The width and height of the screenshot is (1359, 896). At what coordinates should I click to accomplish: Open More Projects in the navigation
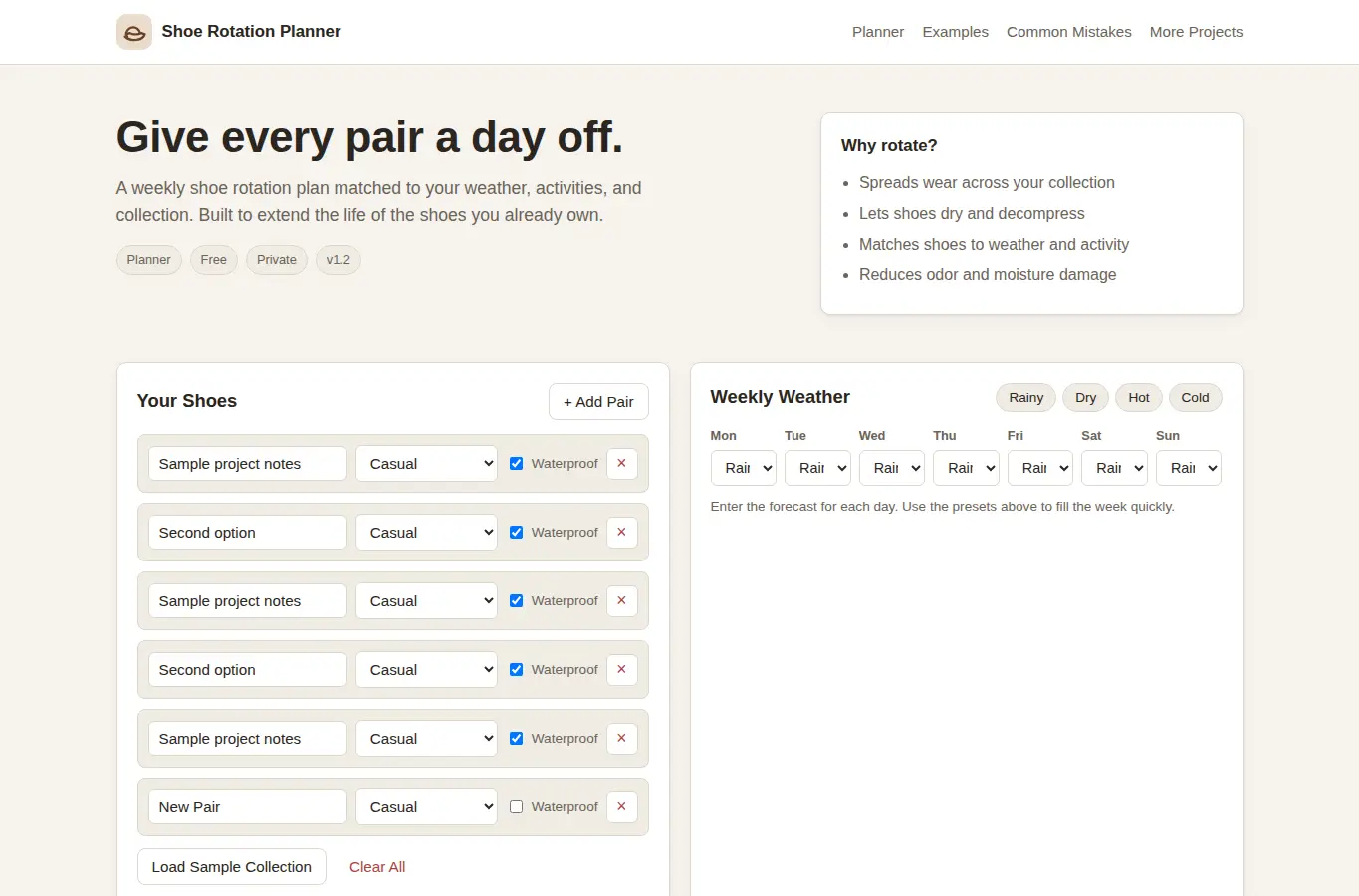[x=1196, y=32]
